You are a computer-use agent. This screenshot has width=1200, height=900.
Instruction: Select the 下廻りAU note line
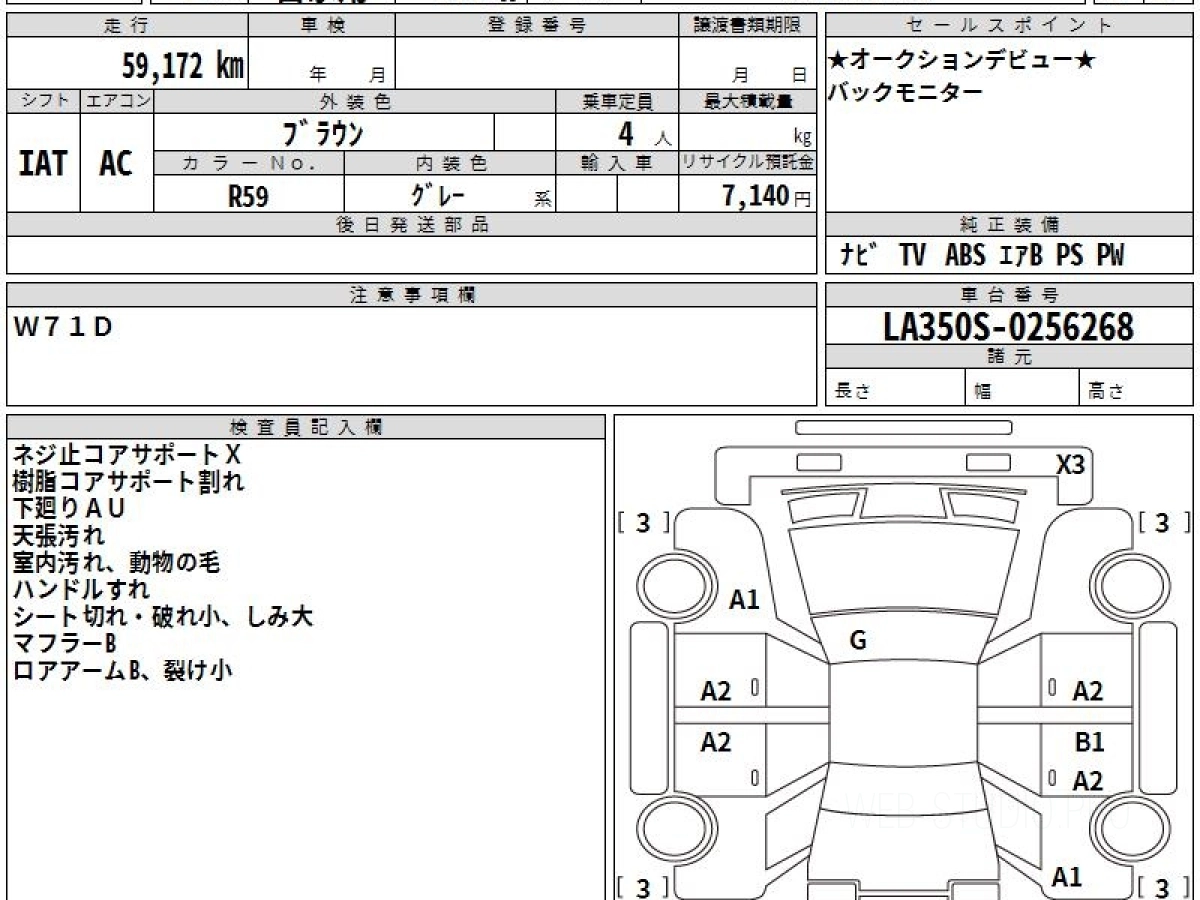point(69,508)
